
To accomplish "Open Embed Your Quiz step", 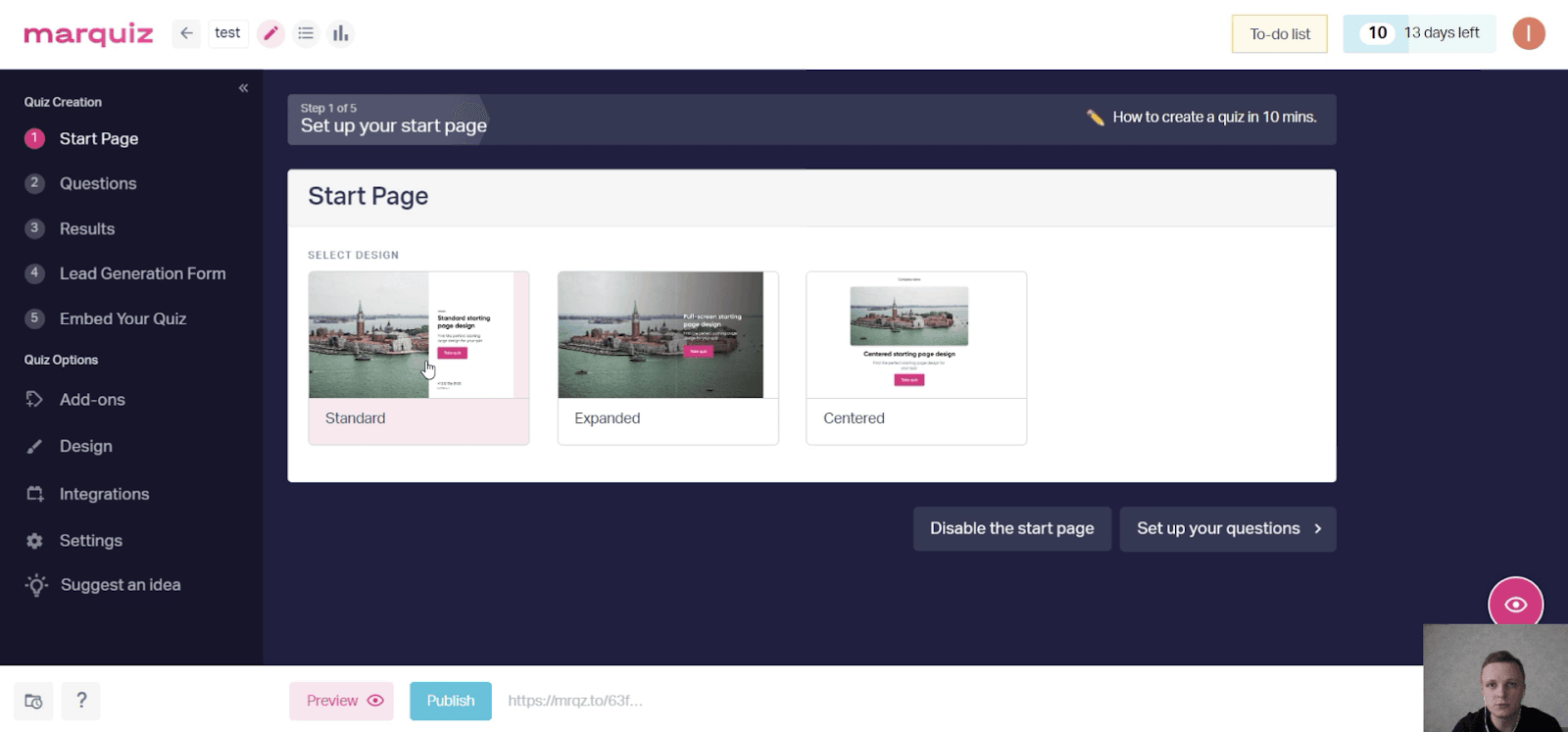I will [x=122, y=319].
